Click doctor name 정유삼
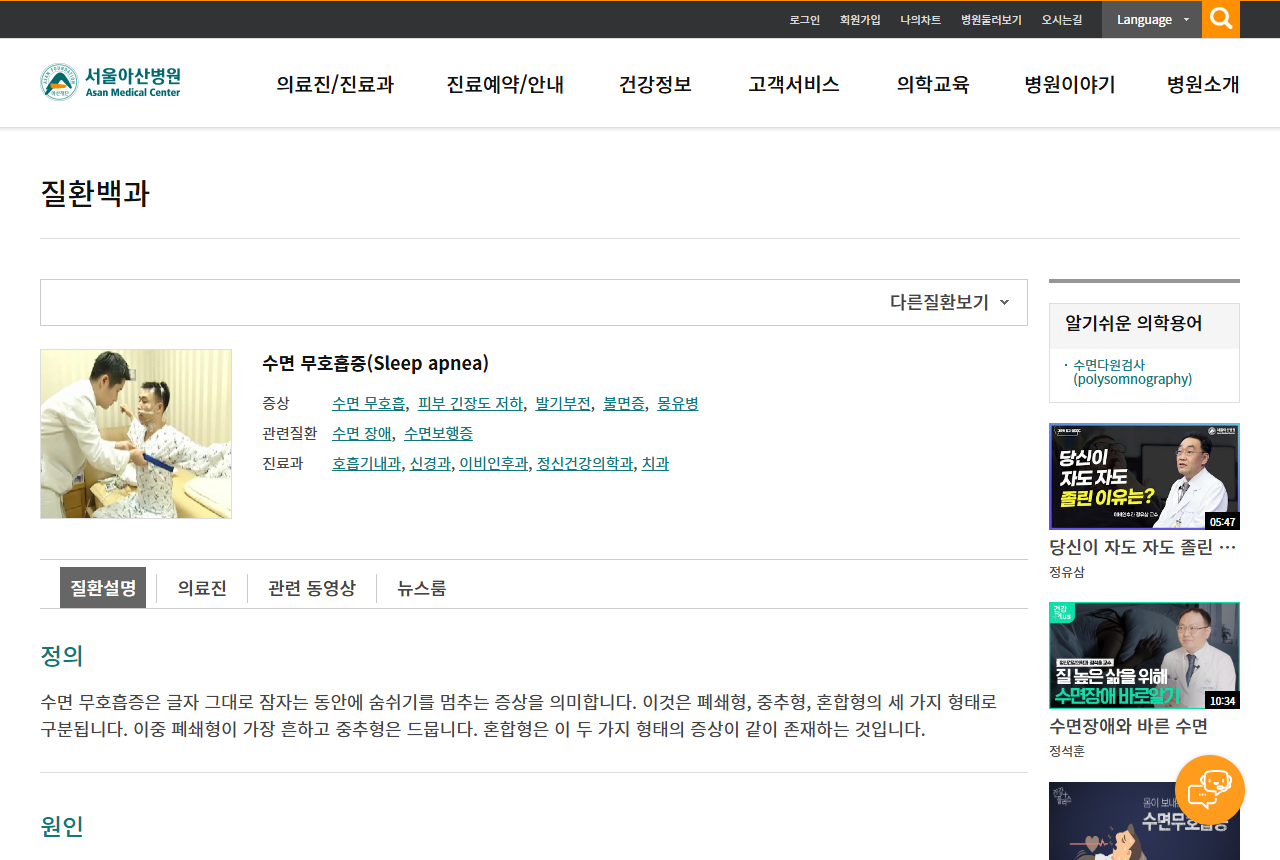The height and width of the screenshot is (860, 1280). pyautogui.click(x=1067, y=572)
